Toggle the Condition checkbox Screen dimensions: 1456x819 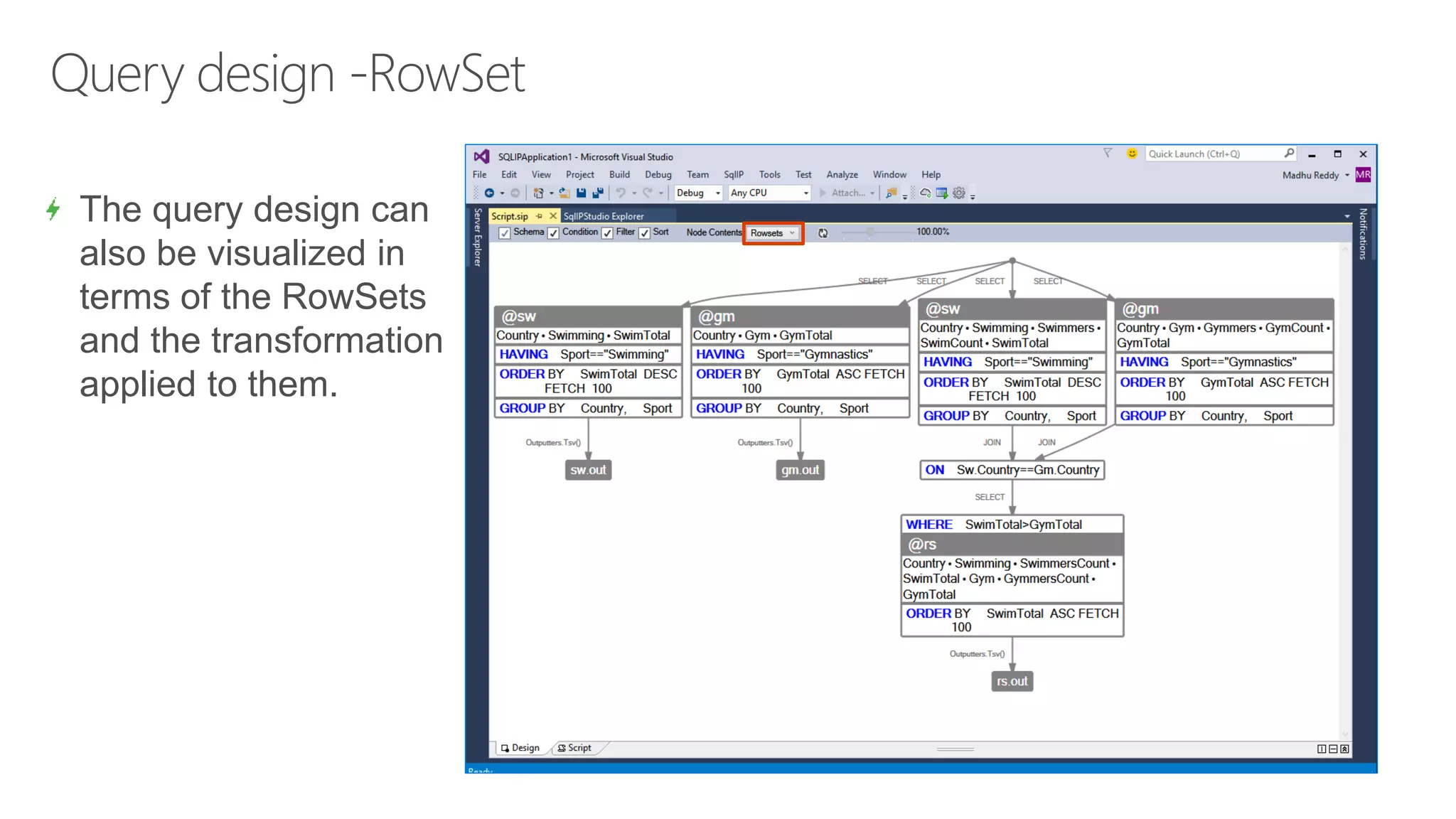553,233
